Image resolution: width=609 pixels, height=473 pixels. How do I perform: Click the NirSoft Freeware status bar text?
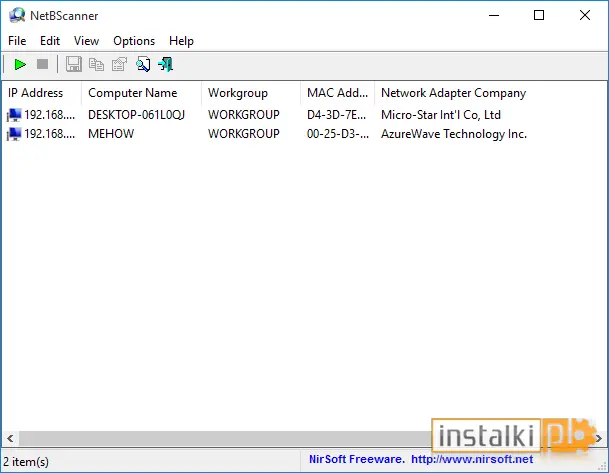click(x=357, y=459)
